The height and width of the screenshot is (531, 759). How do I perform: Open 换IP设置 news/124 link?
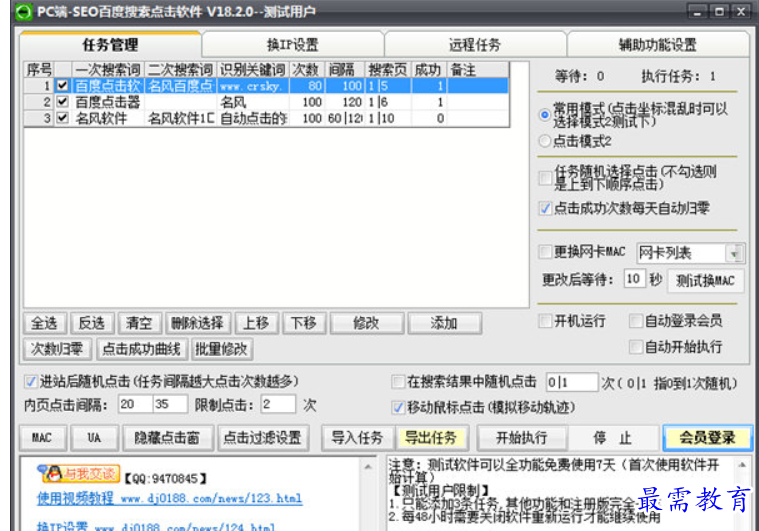coord(156,526)
